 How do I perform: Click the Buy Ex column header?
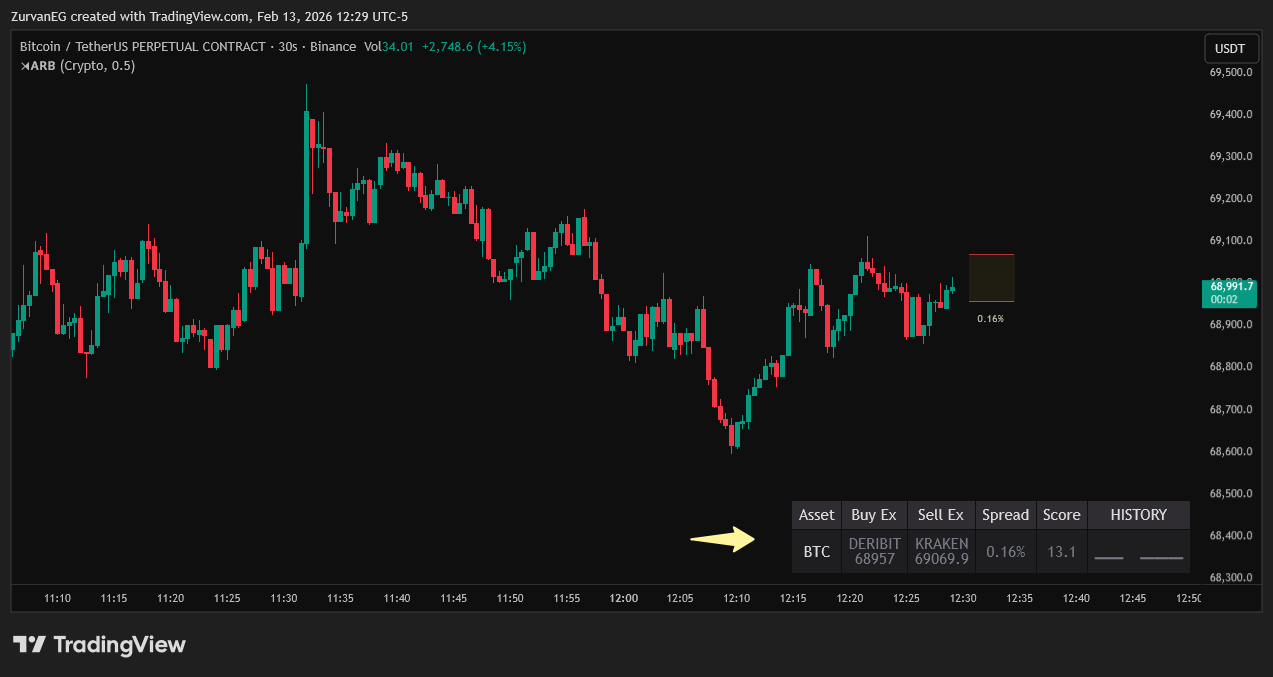874,515
